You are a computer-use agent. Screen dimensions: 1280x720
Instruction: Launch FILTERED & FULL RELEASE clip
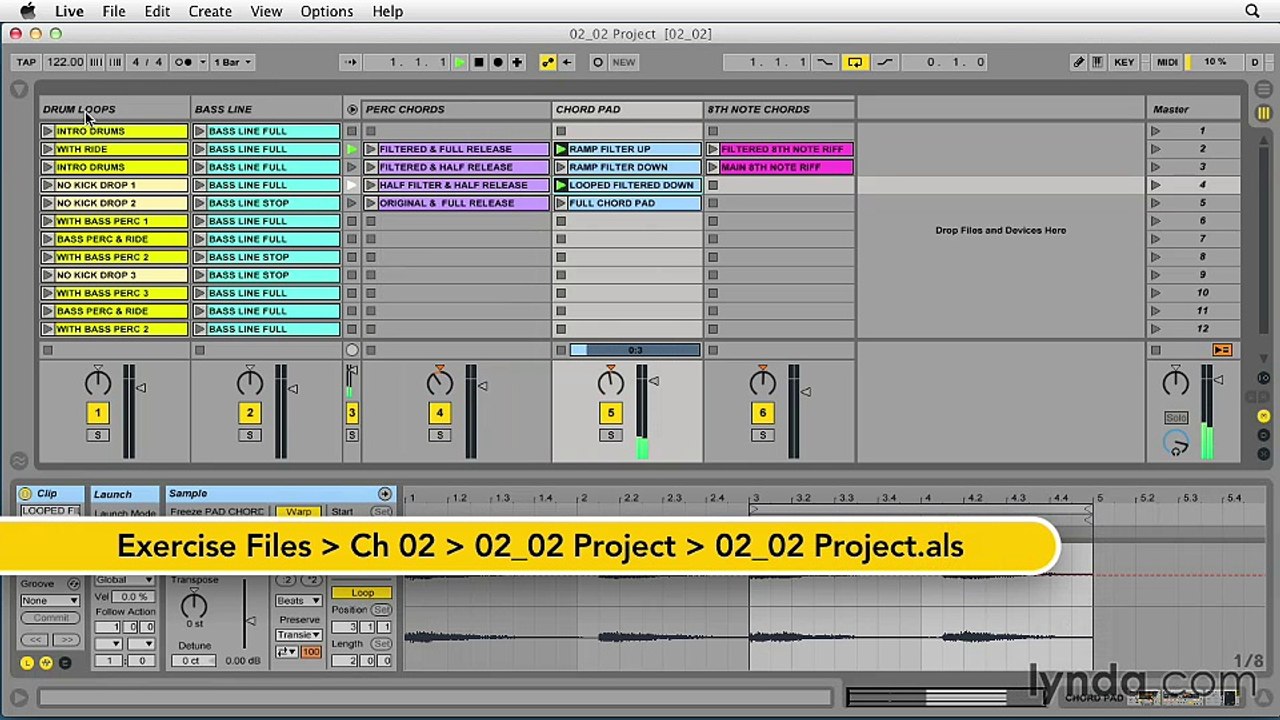(x=371, y=149)
